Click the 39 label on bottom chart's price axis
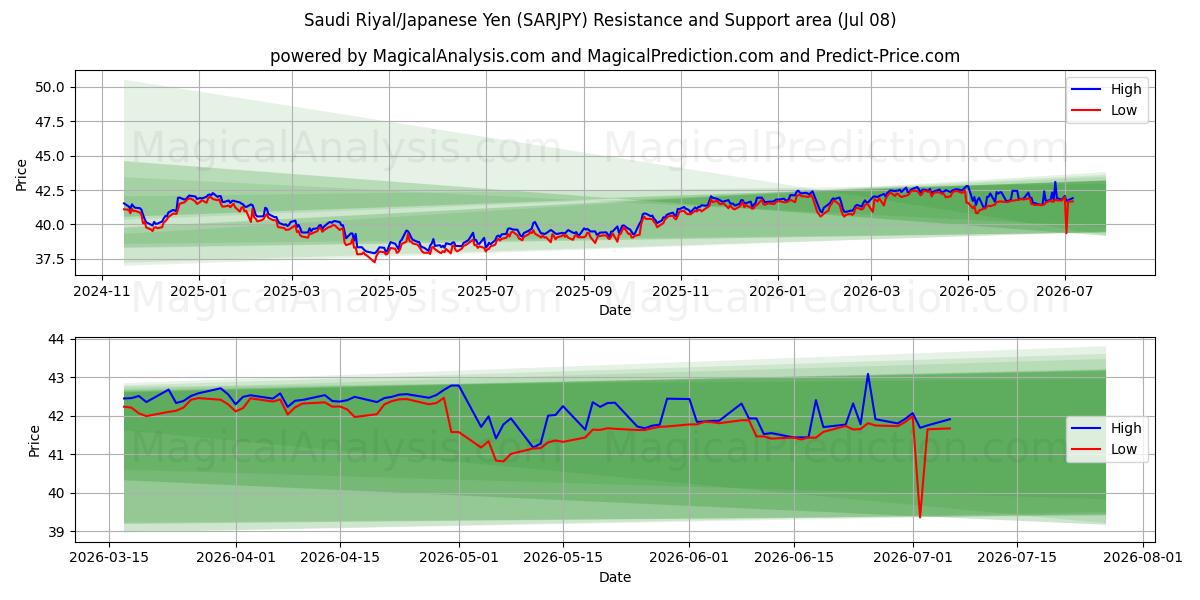1200x600 pixels. (57, 532)
